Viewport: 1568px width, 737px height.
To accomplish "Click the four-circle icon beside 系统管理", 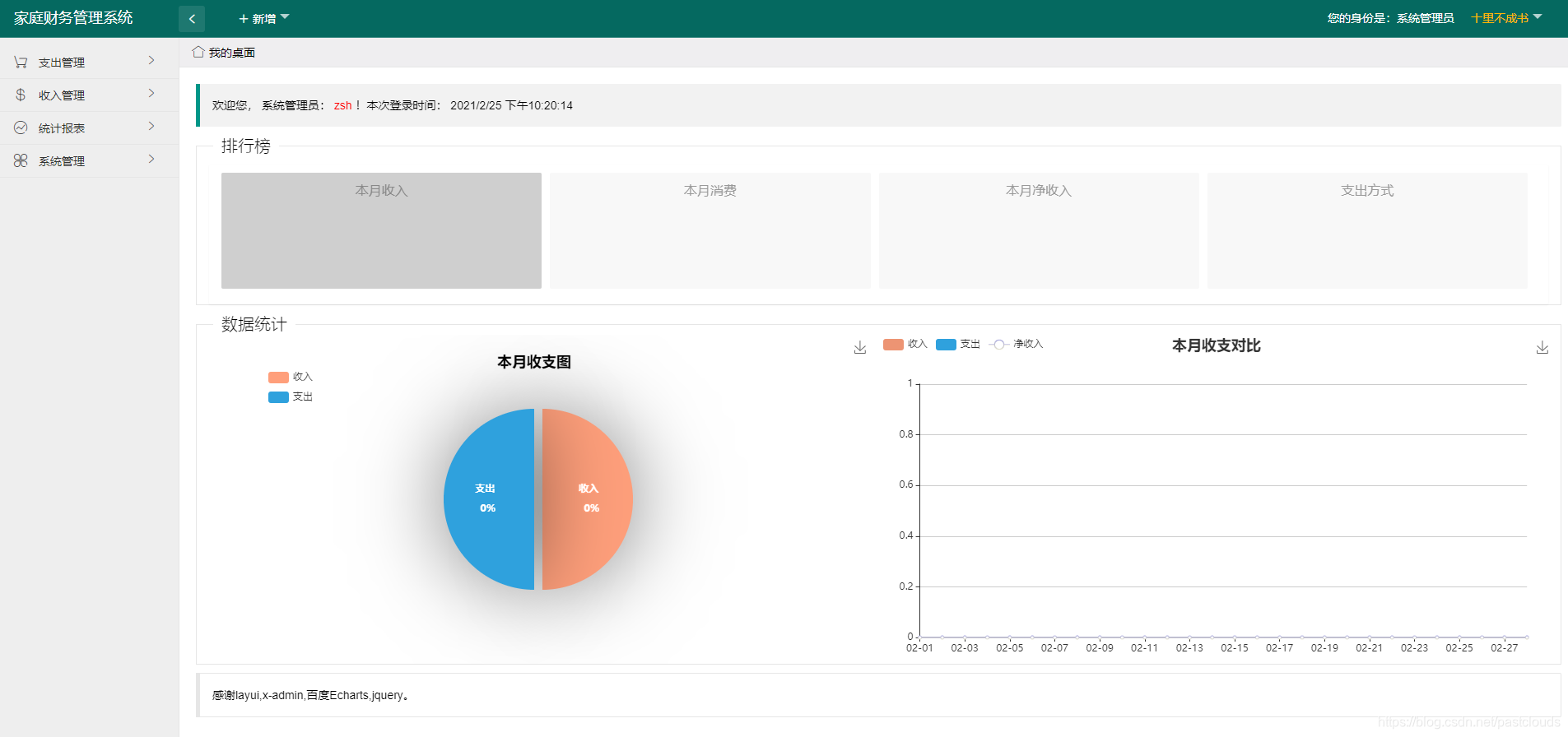I will 21,161.
